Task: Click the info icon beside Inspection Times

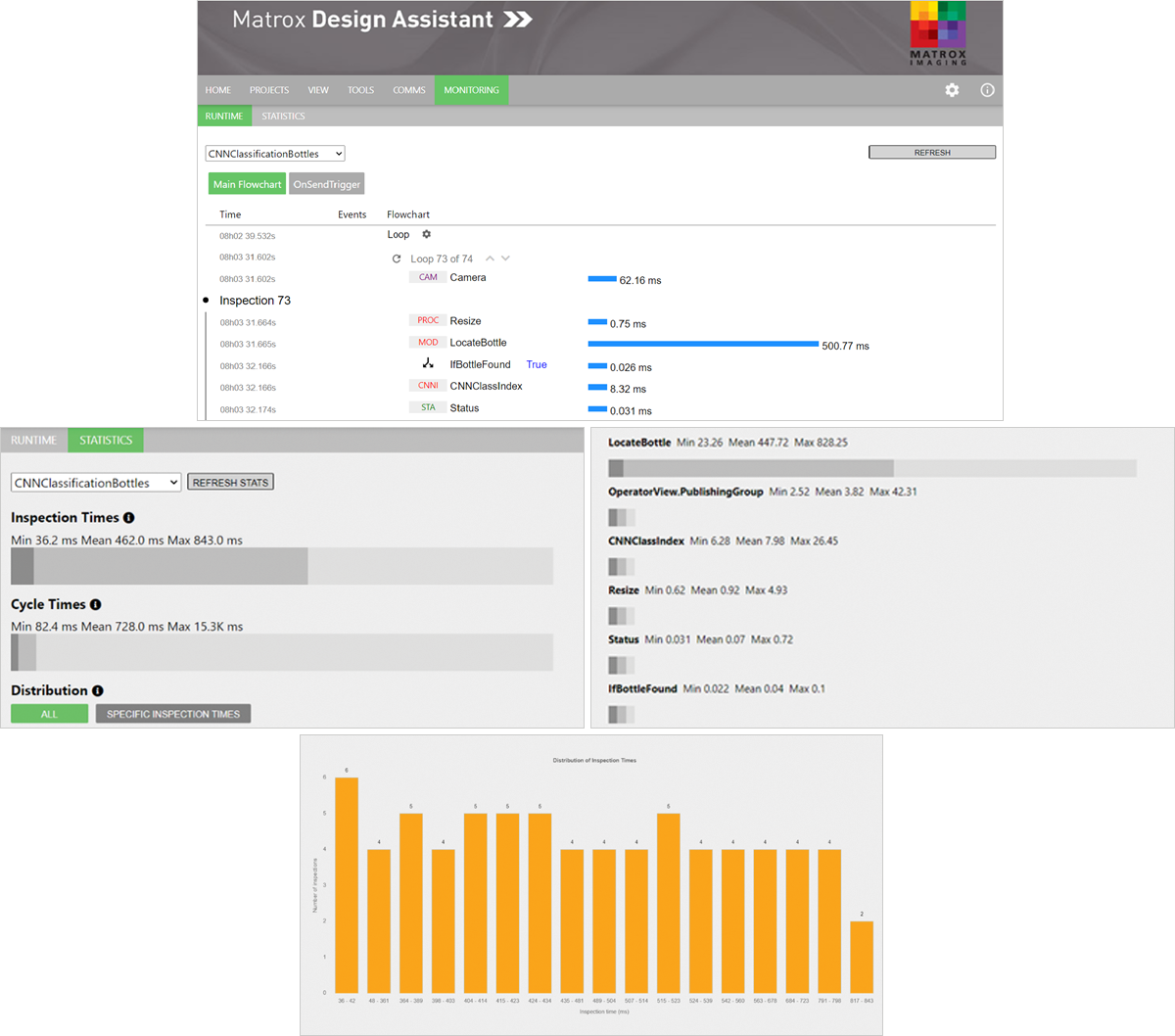Action: point(129,517)
